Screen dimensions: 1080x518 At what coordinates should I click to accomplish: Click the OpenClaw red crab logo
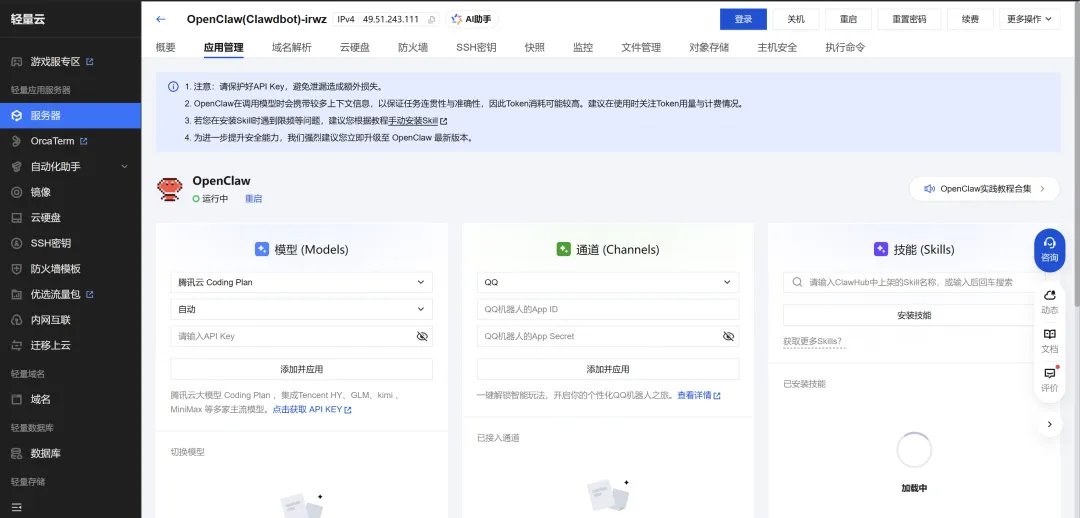click(x=169, y=188)
